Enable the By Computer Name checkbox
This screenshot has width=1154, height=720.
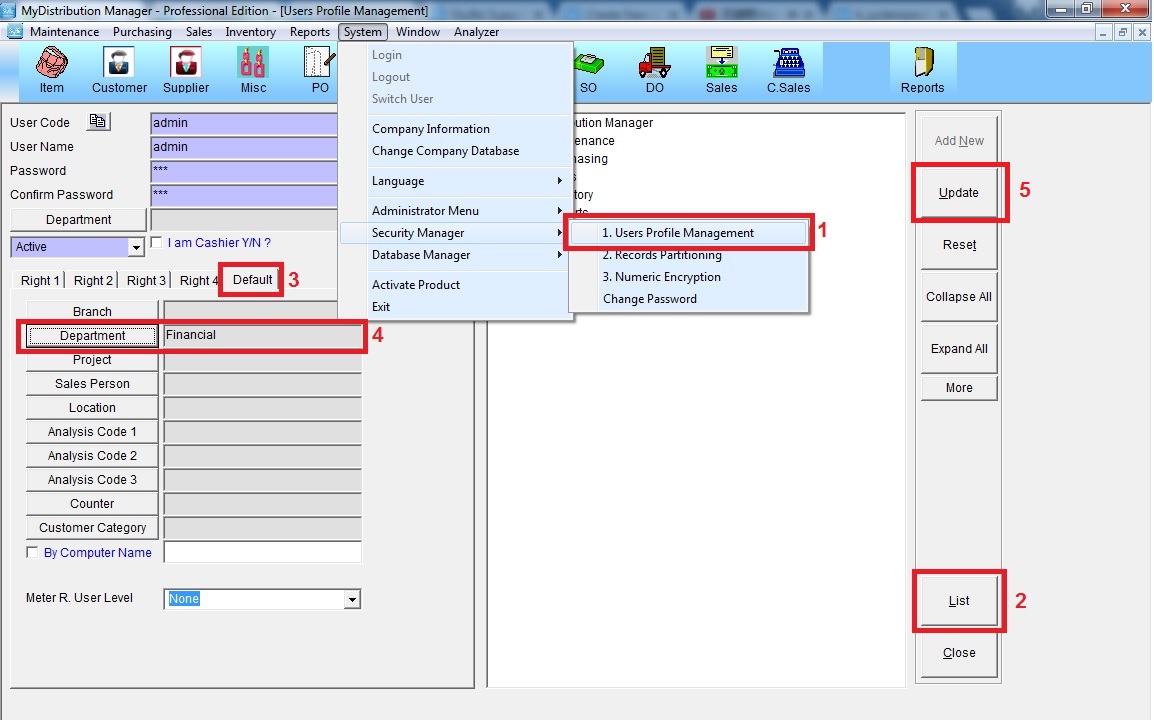33,552
